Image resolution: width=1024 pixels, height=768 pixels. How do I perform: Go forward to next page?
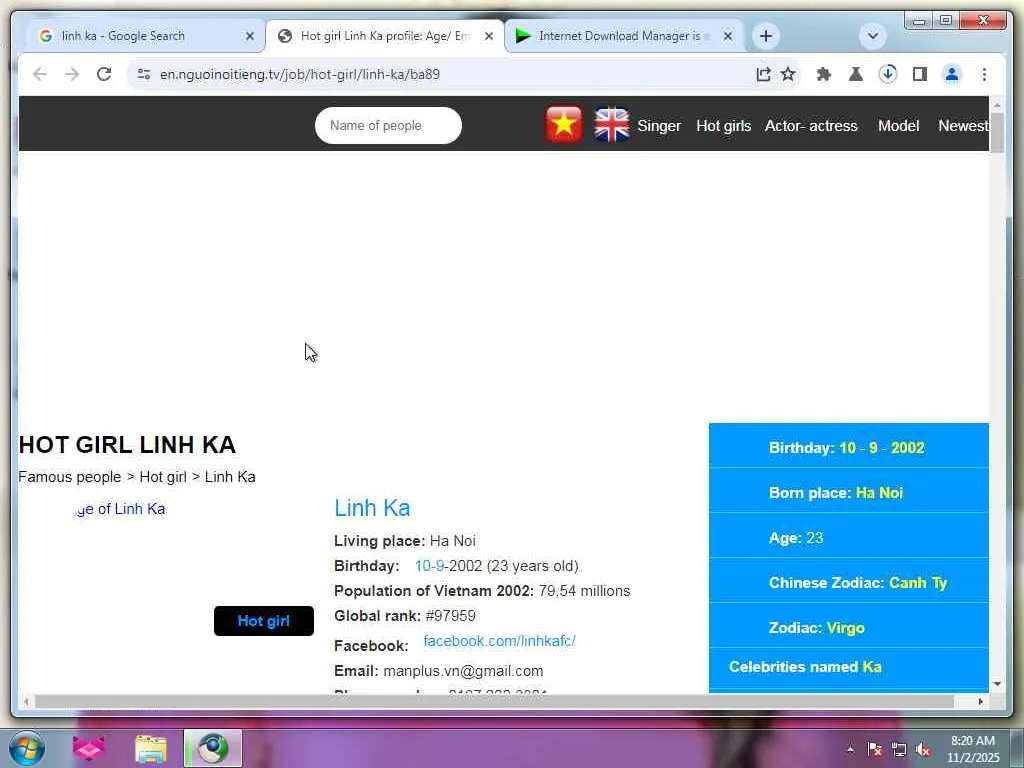(x=72, y=74)
